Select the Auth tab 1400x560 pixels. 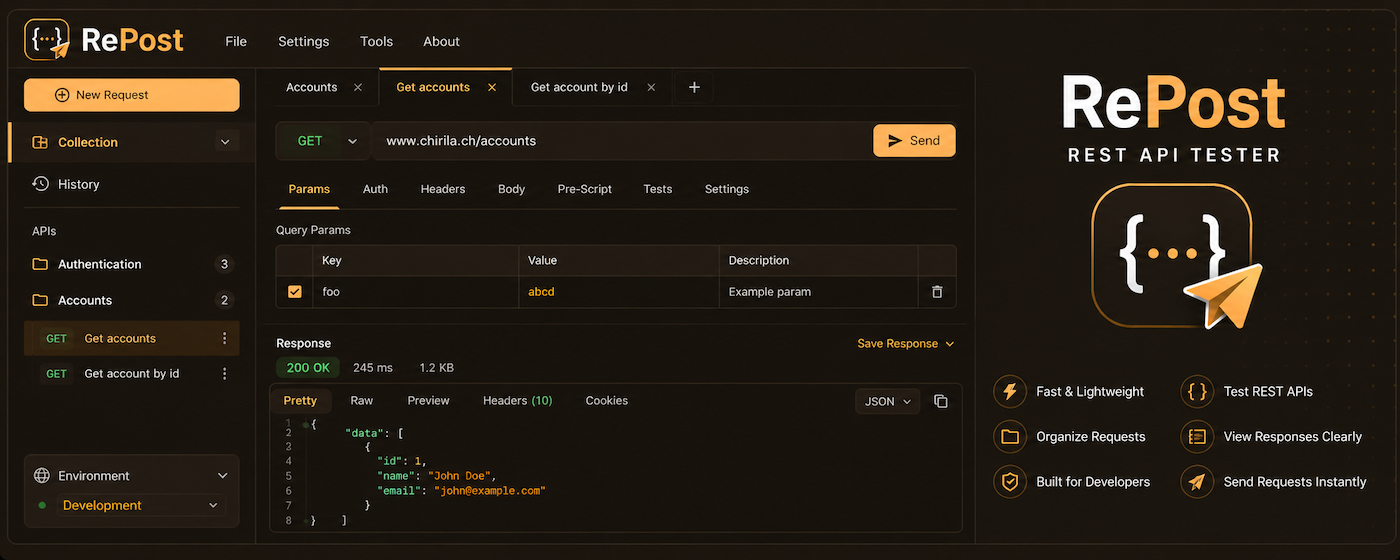(375, 189)
